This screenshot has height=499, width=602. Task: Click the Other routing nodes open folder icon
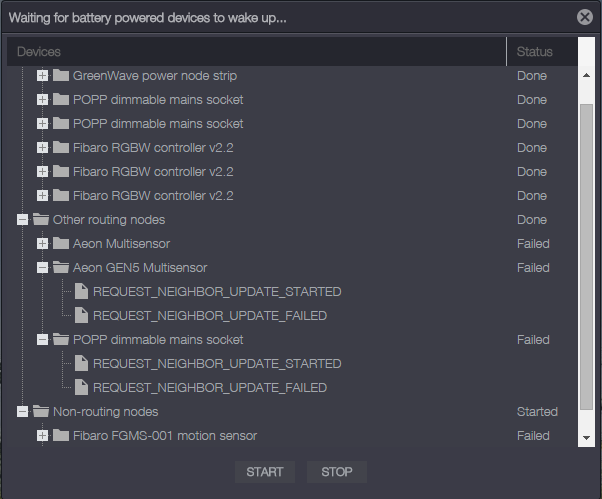pos(41,220)
